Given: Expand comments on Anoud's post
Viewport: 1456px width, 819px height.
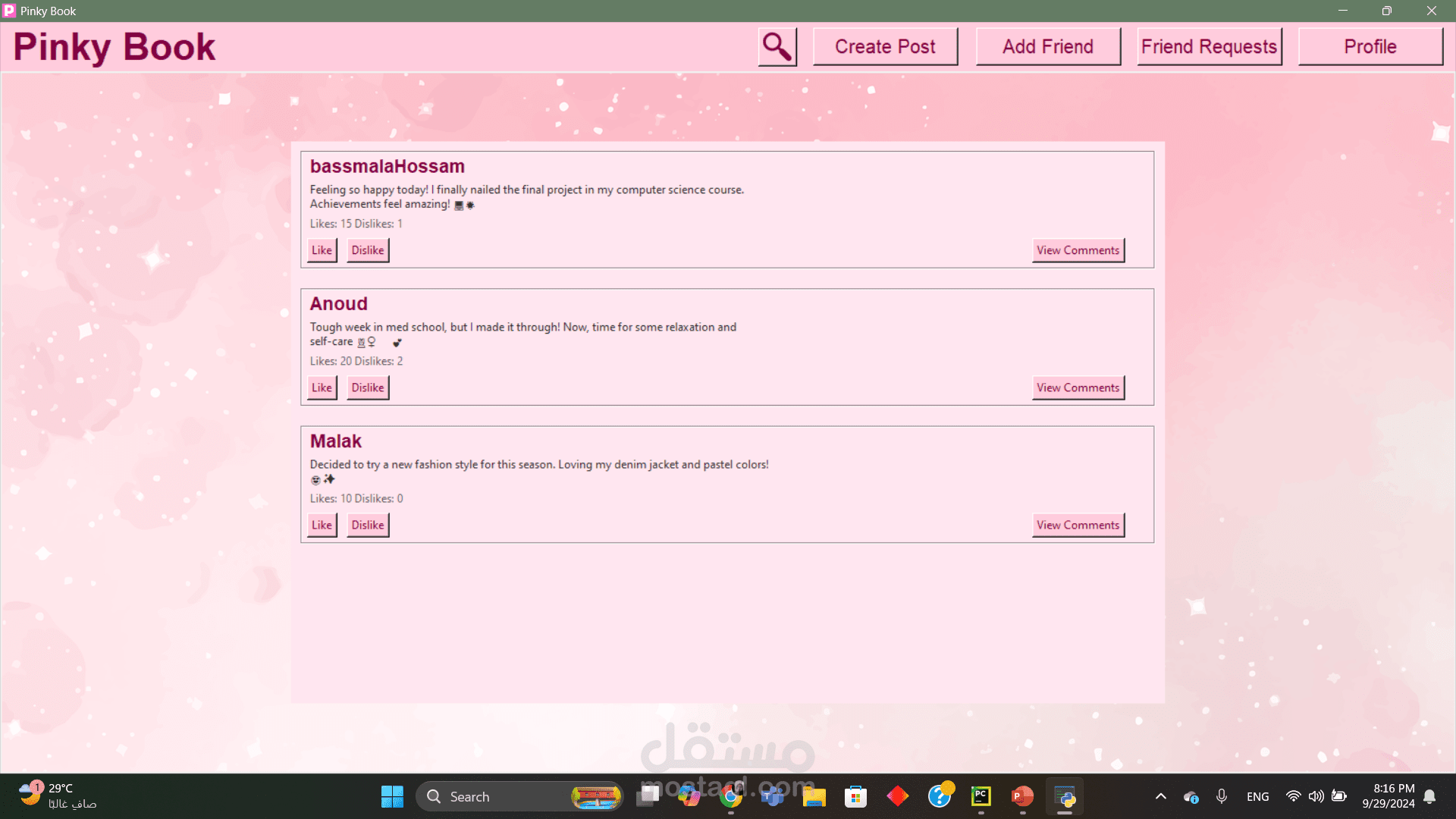Looking at the screenshot, I should (1078, 388).
